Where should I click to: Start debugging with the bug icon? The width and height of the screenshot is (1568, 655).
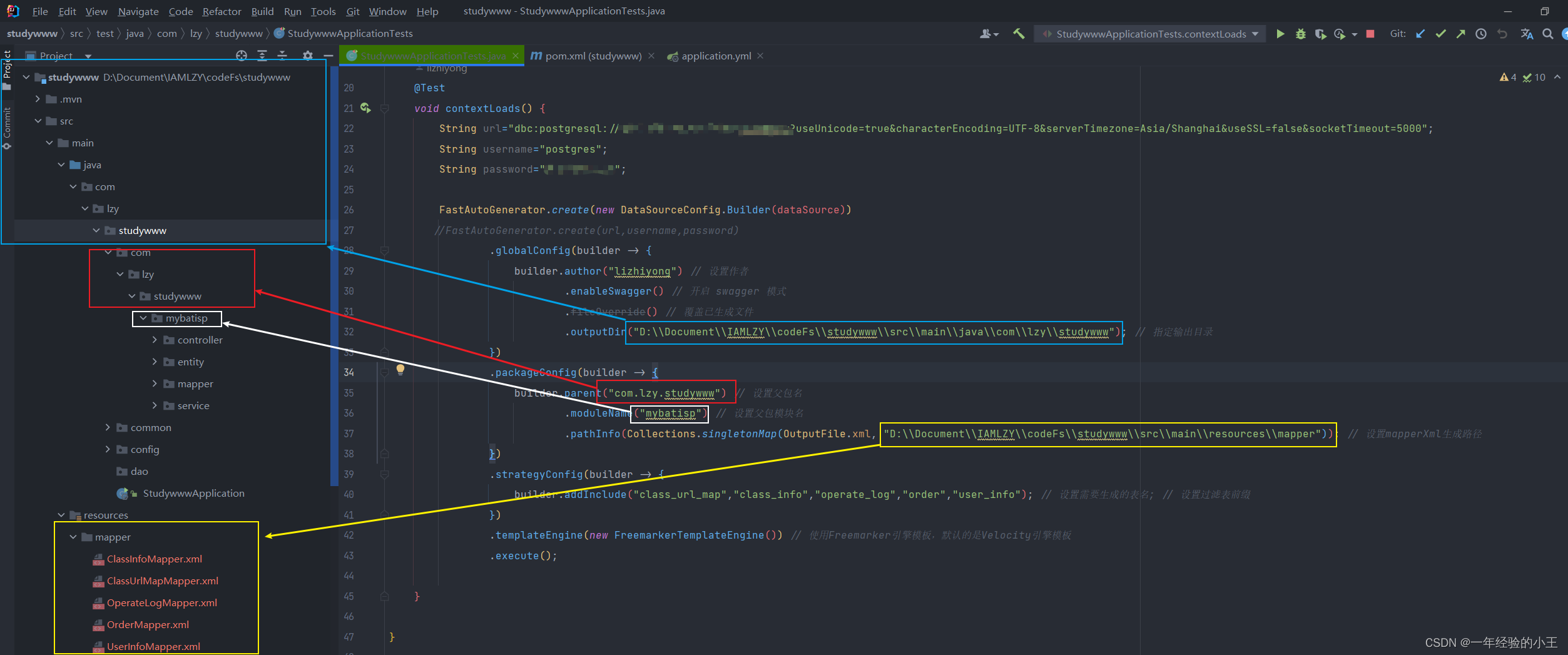pos(1300,34)
